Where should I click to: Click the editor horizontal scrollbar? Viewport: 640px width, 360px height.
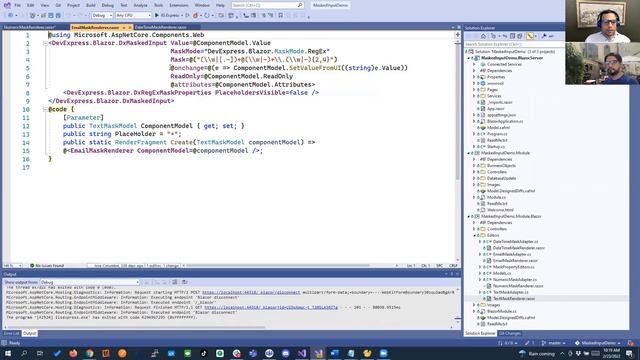click(278, 266)
